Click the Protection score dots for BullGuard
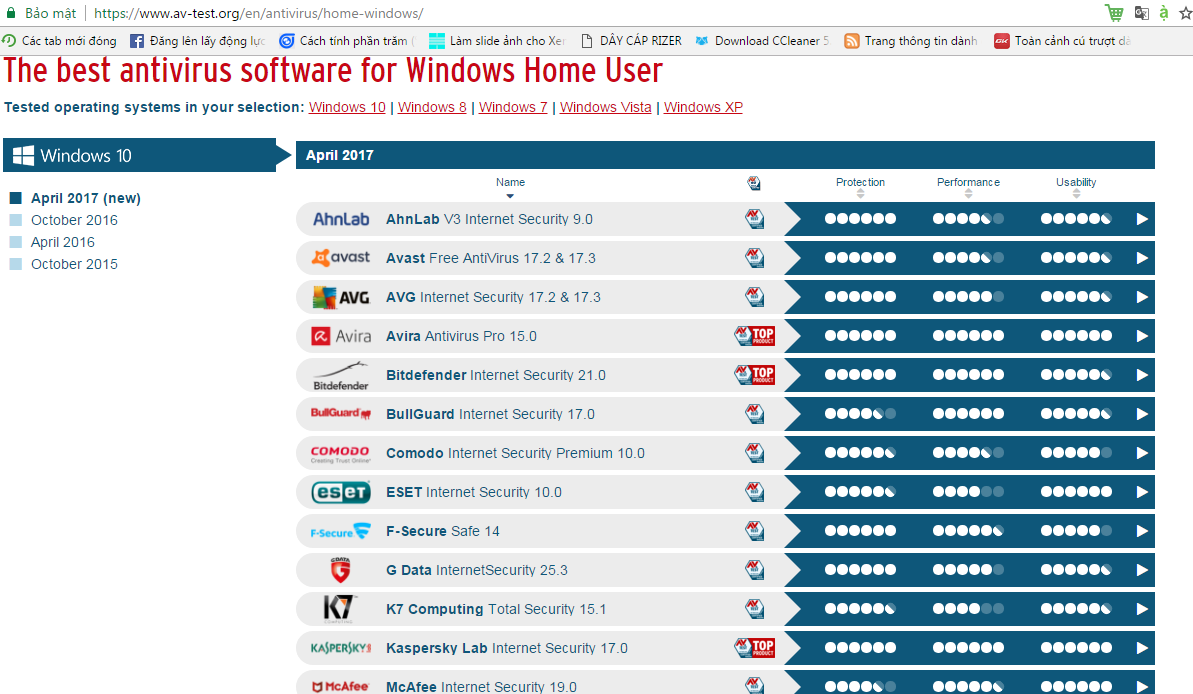 (x=861, y=414)
